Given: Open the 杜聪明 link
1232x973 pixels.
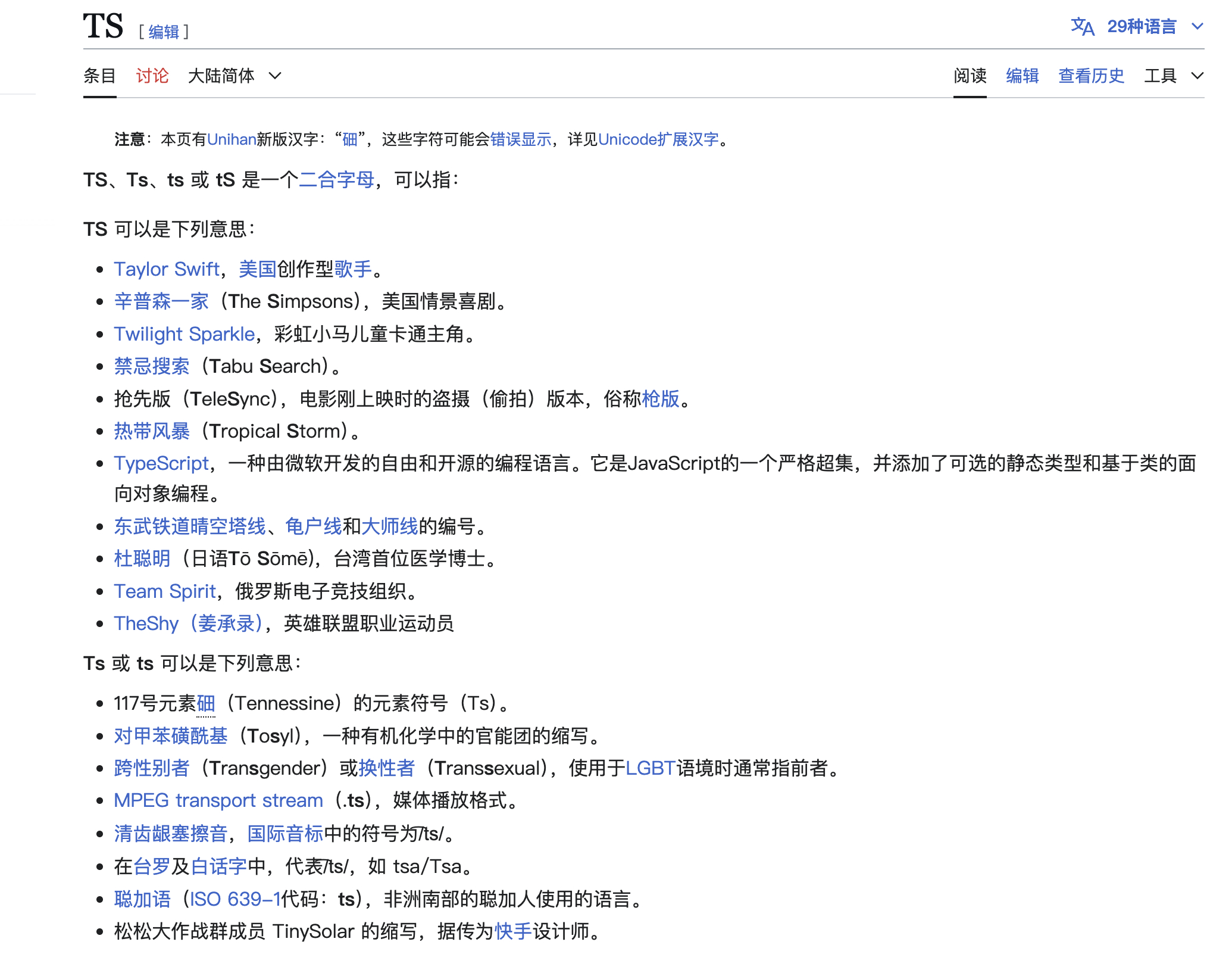Looking at the screenshot, I should click(142, 559).
